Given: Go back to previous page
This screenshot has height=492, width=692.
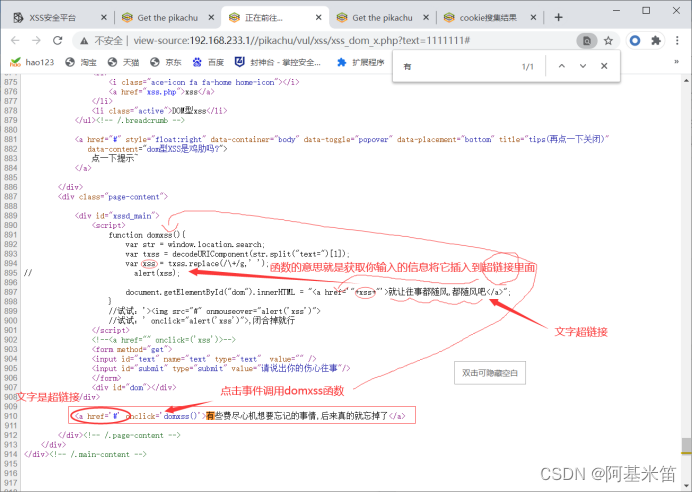Looking at the screenshot, I should [x=15, y=41].
